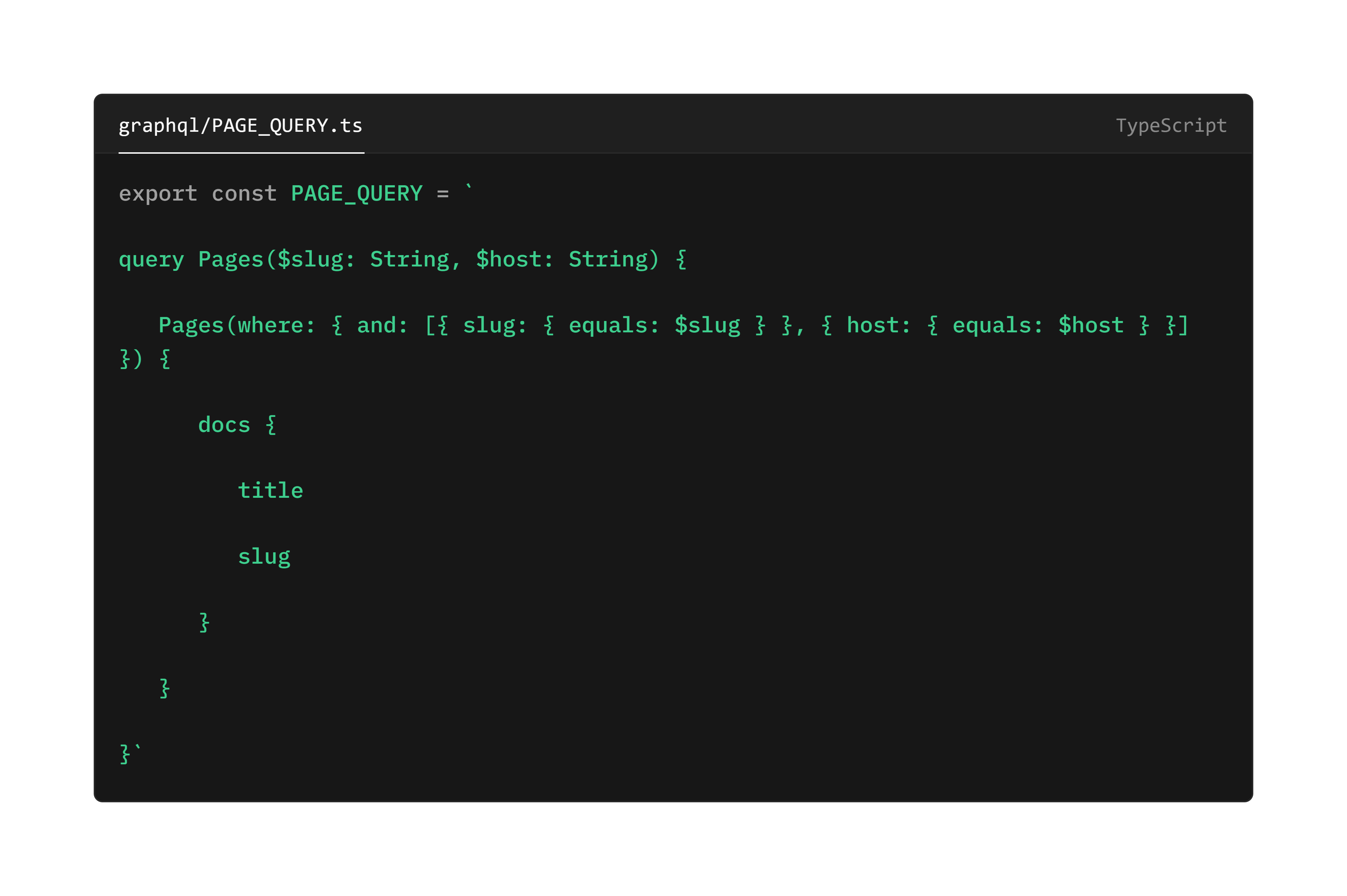
Task: Click the graphql/PAGE_QUERY.ts filename tab
Action: [x=240, y=126]
